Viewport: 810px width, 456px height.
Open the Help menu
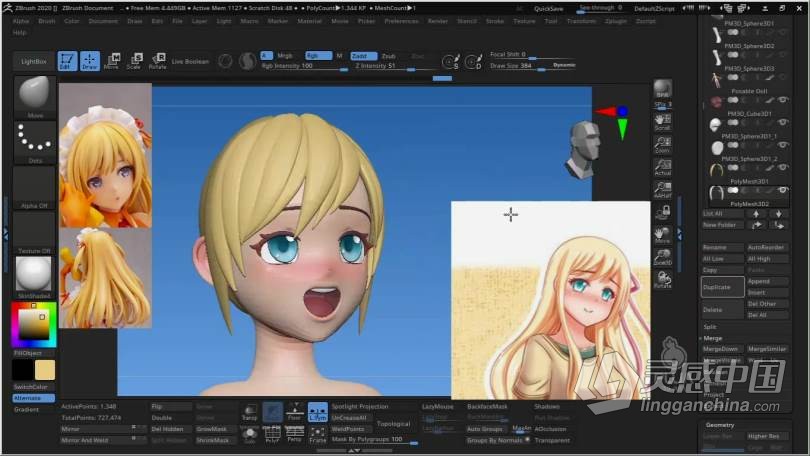[19, 33]
